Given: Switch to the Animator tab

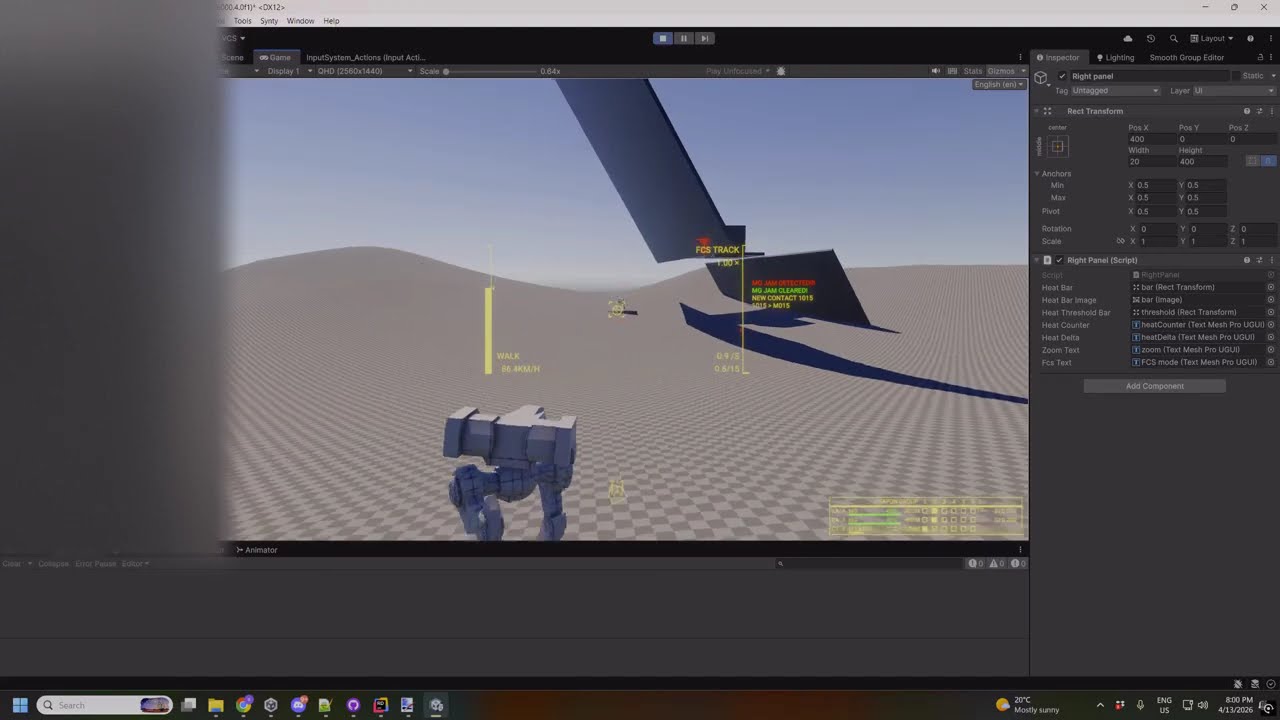Looking at the screenshot, I should click(x=257, y=550).
